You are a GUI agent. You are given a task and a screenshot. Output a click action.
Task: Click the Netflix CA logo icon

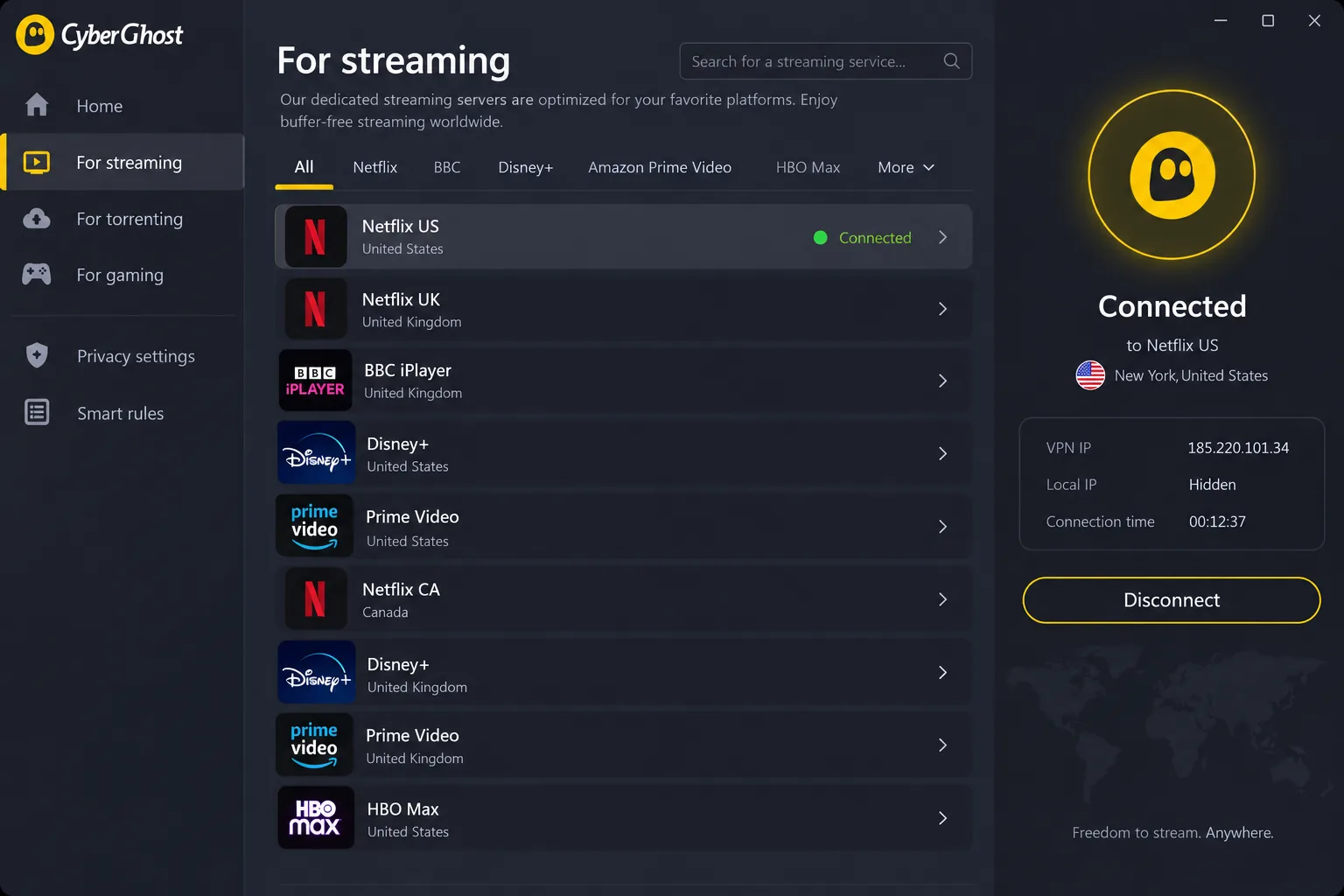pyautogui.click(x=316, y=599)
